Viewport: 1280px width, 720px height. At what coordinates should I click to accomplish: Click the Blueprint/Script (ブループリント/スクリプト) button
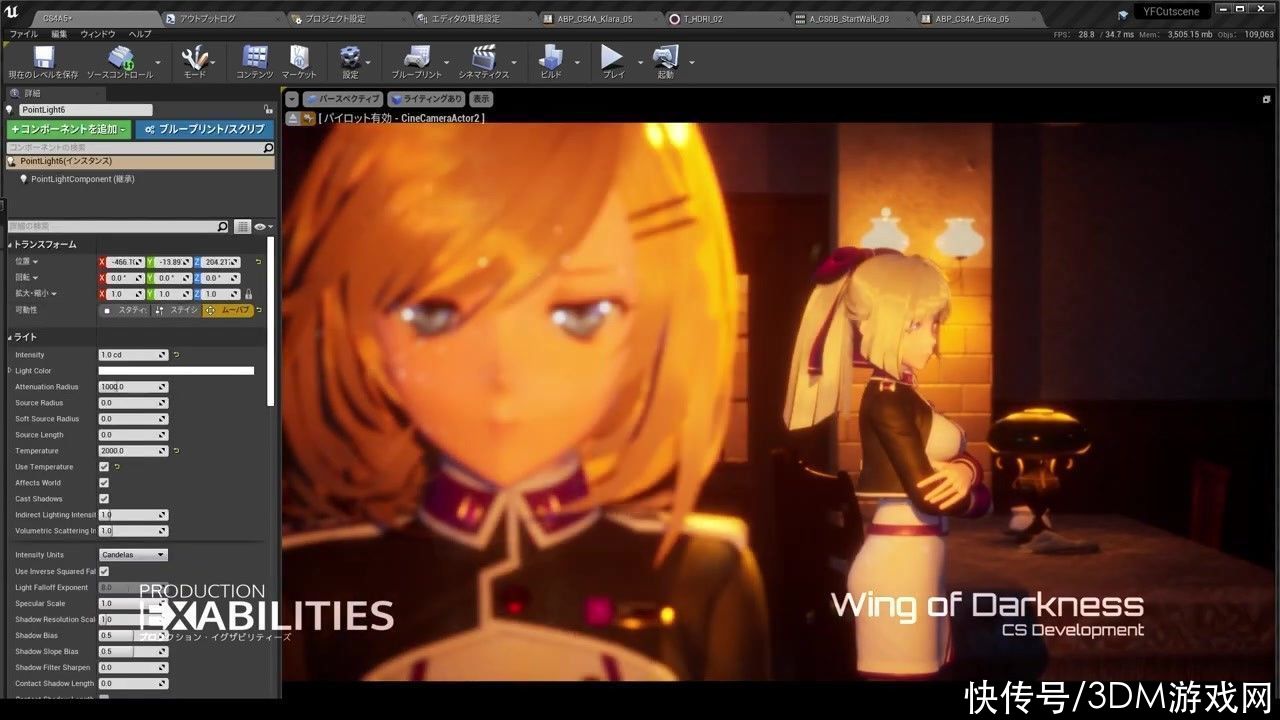[204, 129]
